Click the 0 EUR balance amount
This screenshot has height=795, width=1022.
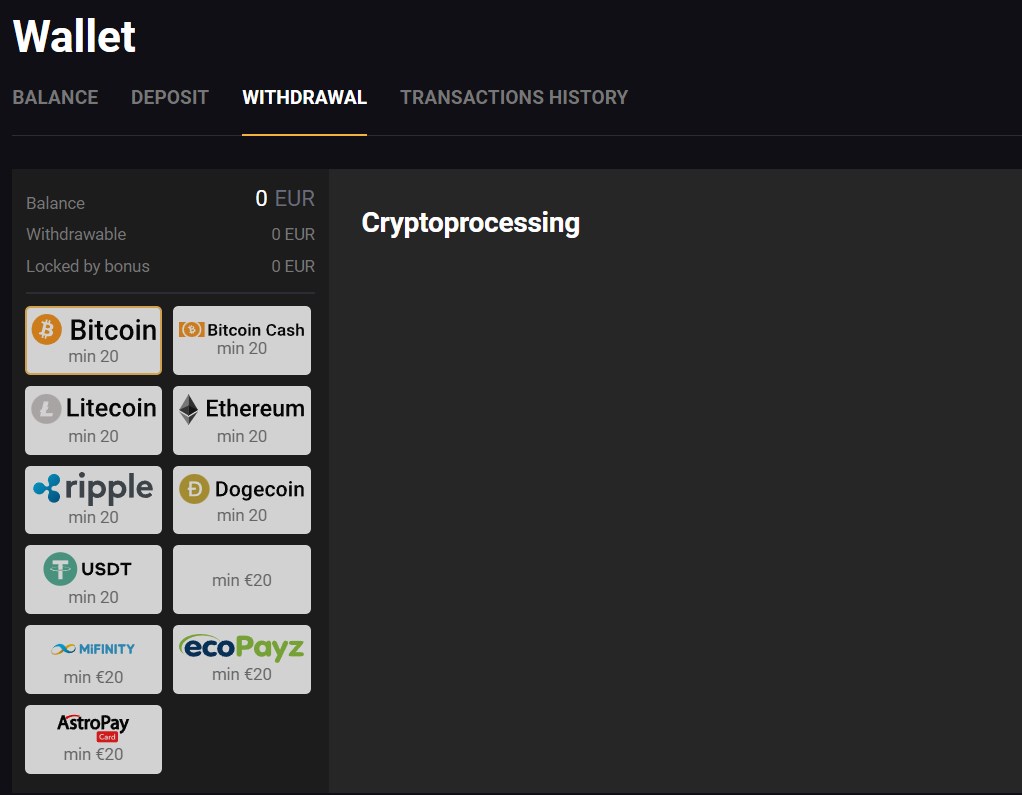tap(285, 198)
